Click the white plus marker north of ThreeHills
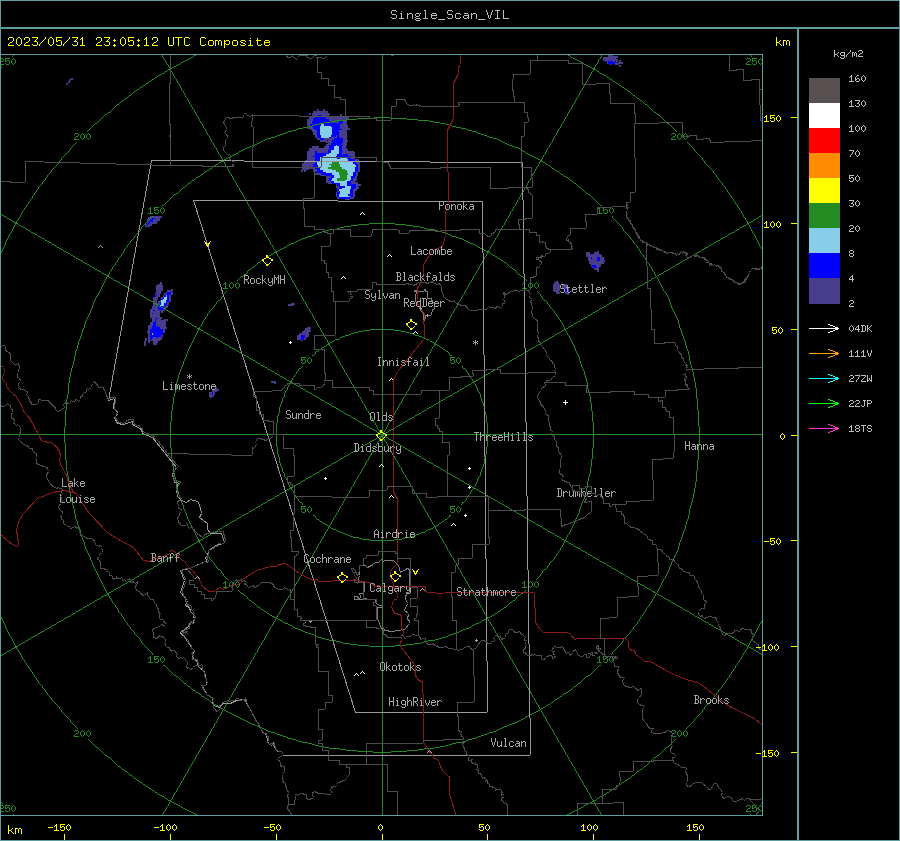900x841 pixels. (565, 402)
